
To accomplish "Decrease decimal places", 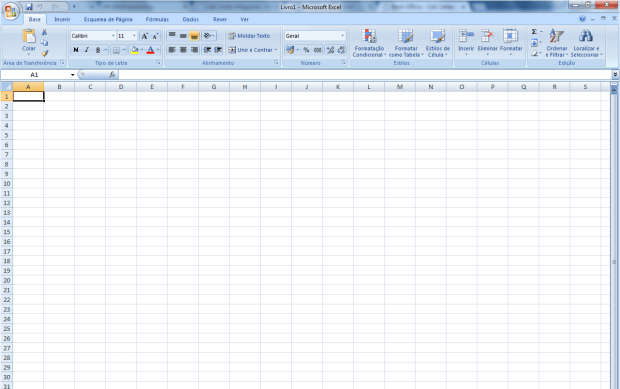I will 341,50.
